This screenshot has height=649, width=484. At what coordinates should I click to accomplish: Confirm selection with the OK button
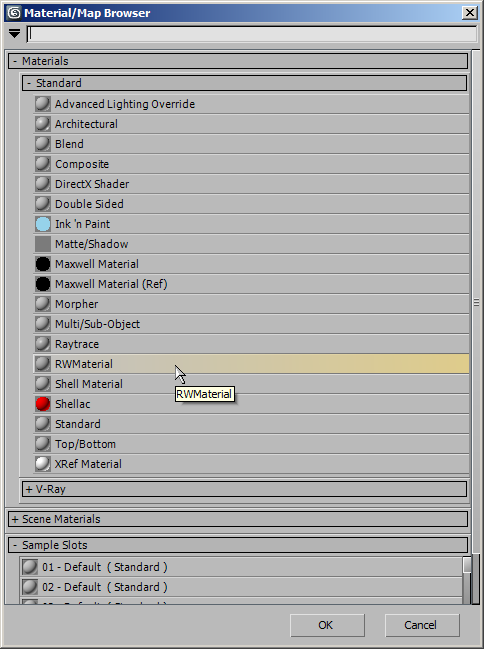327,625
